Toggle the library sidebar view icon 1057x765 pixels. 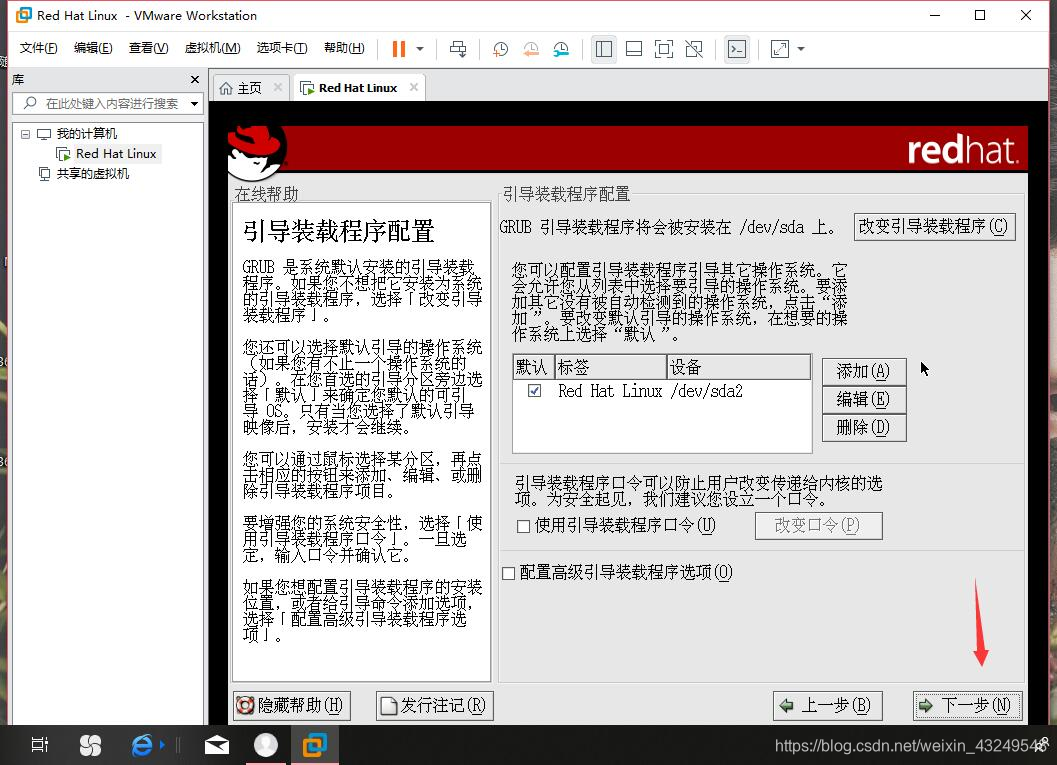tap(603, 49)
